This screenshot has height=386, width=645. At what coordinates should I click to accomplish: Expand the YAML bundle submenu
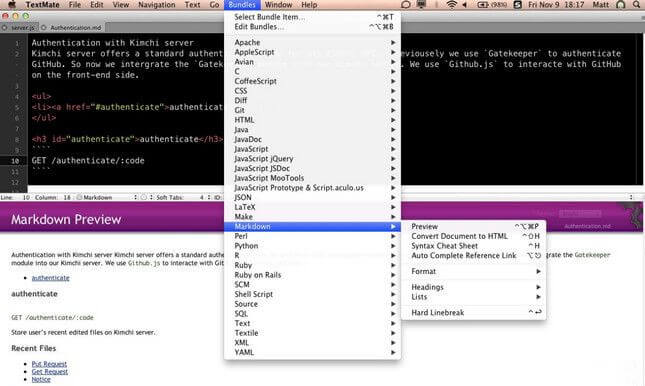point(313,352)
